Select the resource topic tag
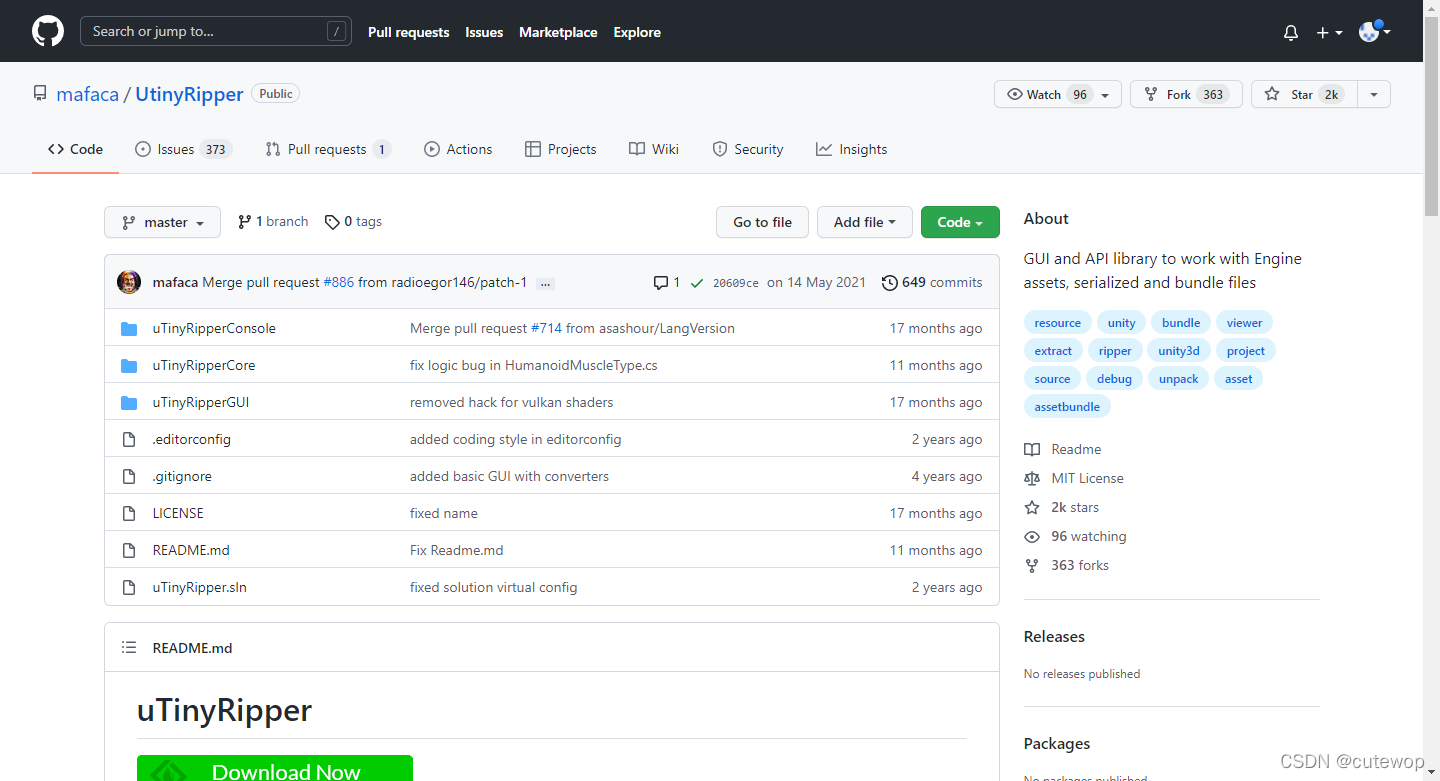 coord(1057,322)
